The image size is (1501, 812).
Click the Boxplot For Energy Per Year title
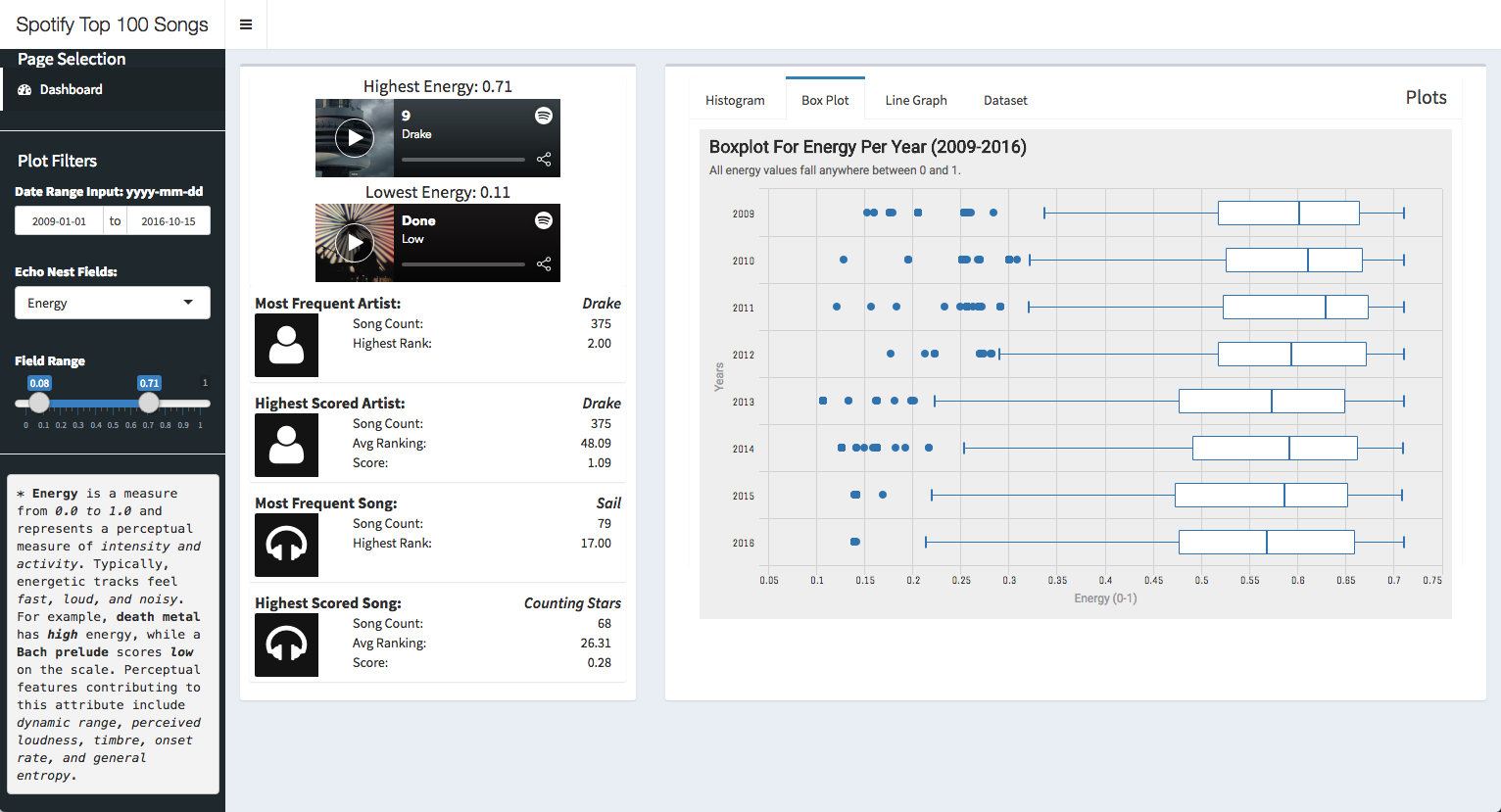point(868,147)
